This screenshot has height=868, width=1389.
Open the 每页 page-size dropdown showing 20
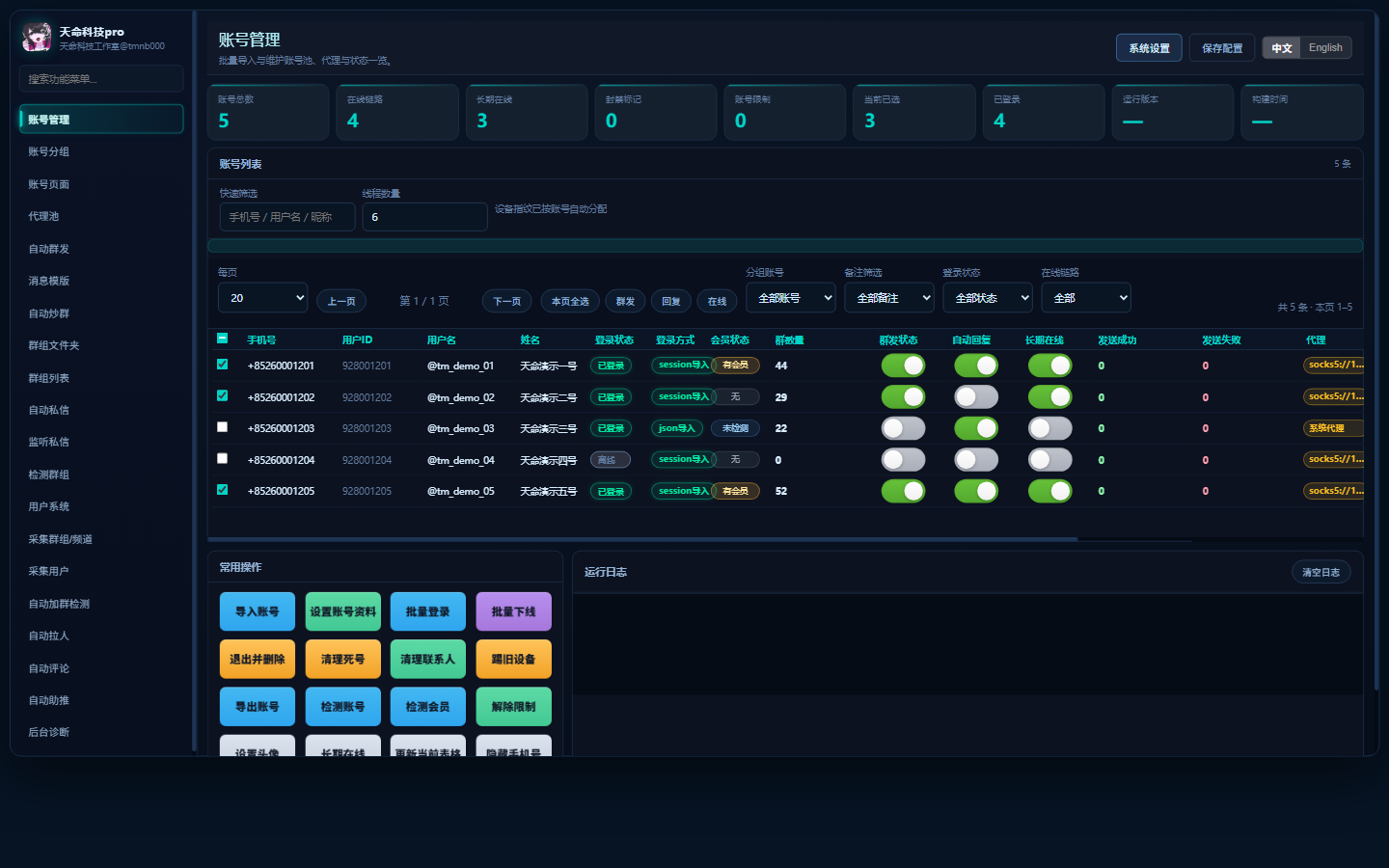click(x=263, y=298)
